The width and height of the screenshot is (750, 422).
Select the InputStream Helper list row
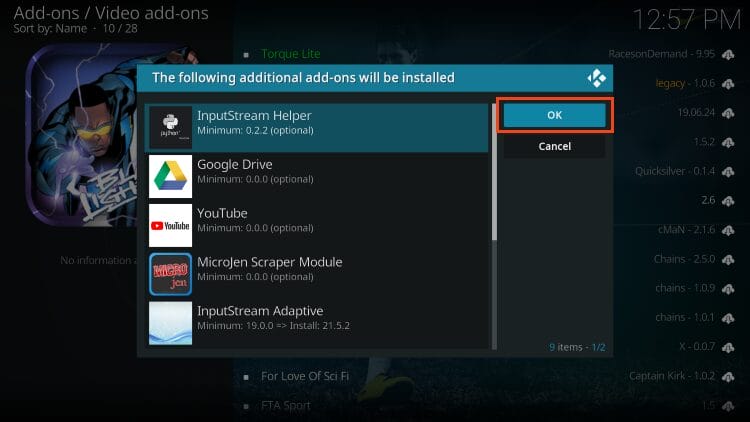coord(317,128)
